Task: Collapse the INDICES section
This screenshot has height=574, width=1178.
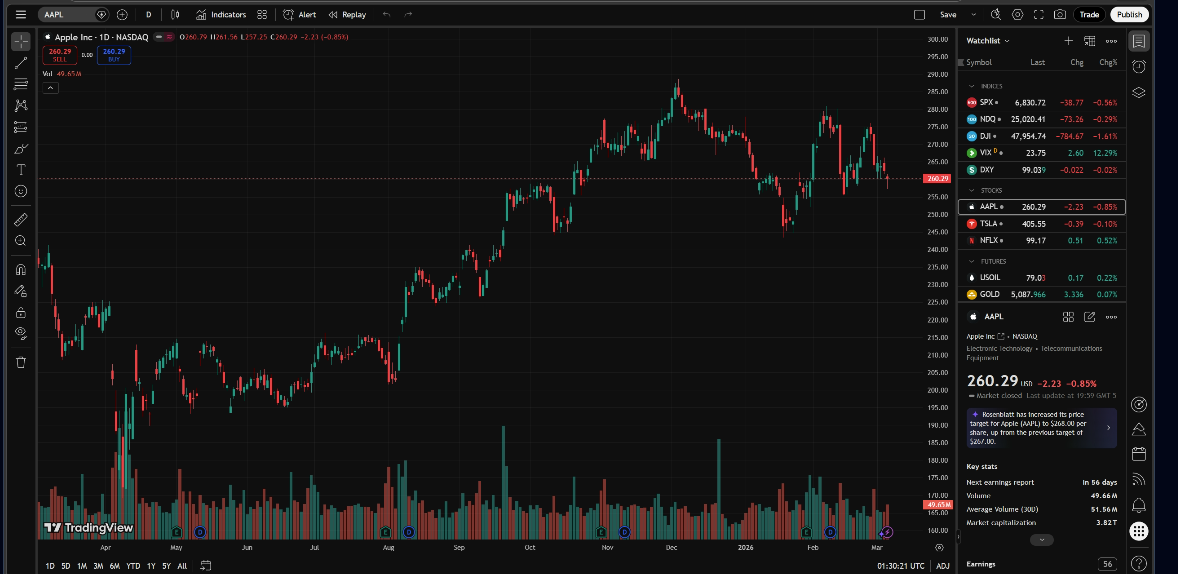Action: pyautogui.click(x=971, y=86)
